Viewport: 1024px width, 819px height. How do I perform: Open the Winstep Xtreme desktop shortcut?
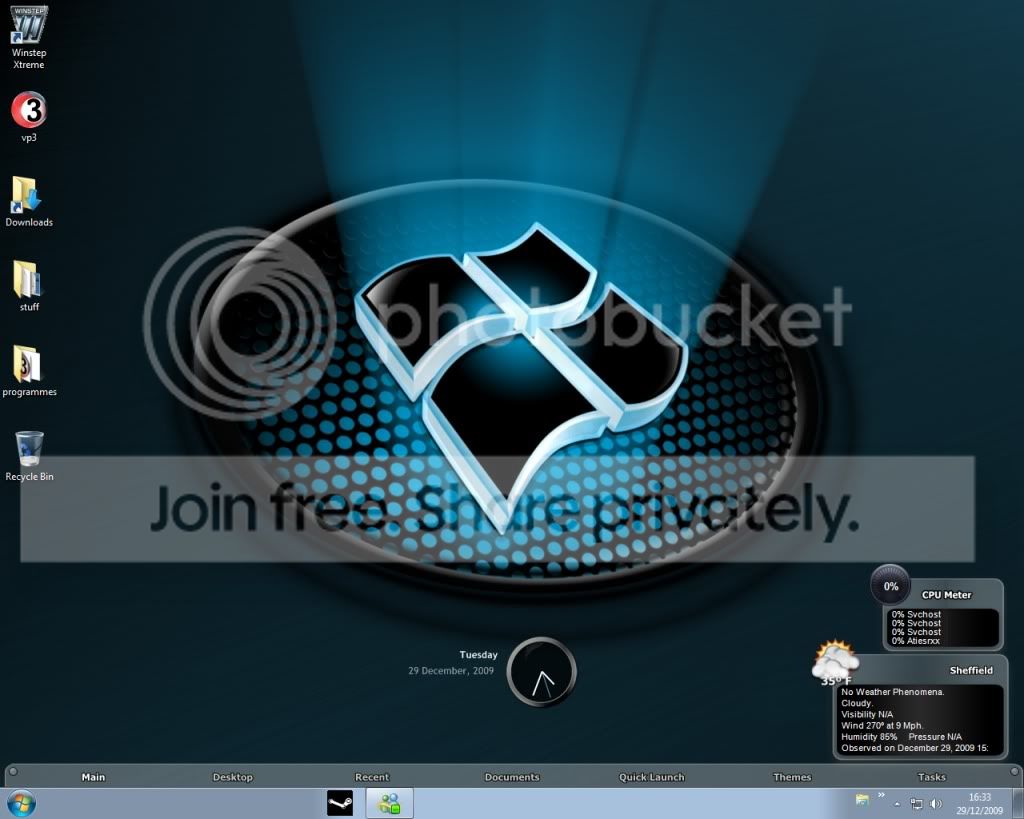coord(29,36)
